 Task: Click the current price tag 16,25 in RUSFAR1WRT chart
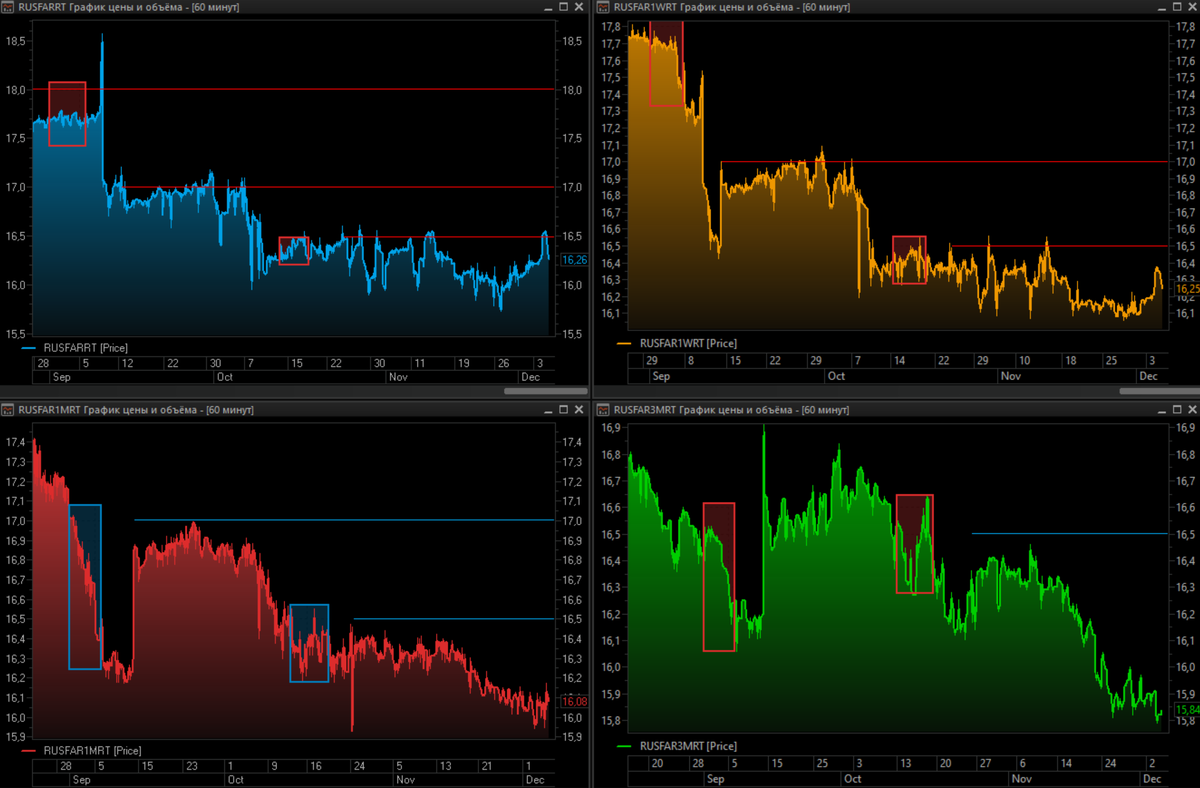pos(1185,288)
